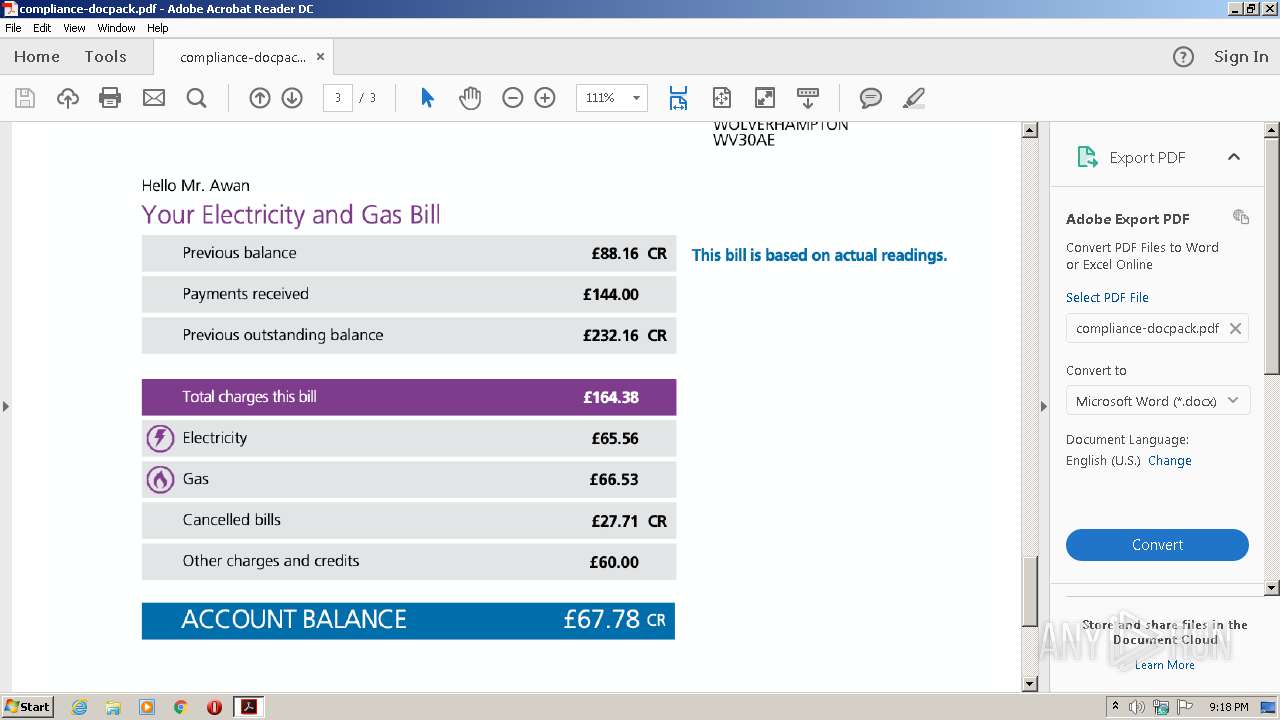Click the taskbar clock 9:18 PM
Viewport: 1280px width, 720px height.
point(1228,707)
